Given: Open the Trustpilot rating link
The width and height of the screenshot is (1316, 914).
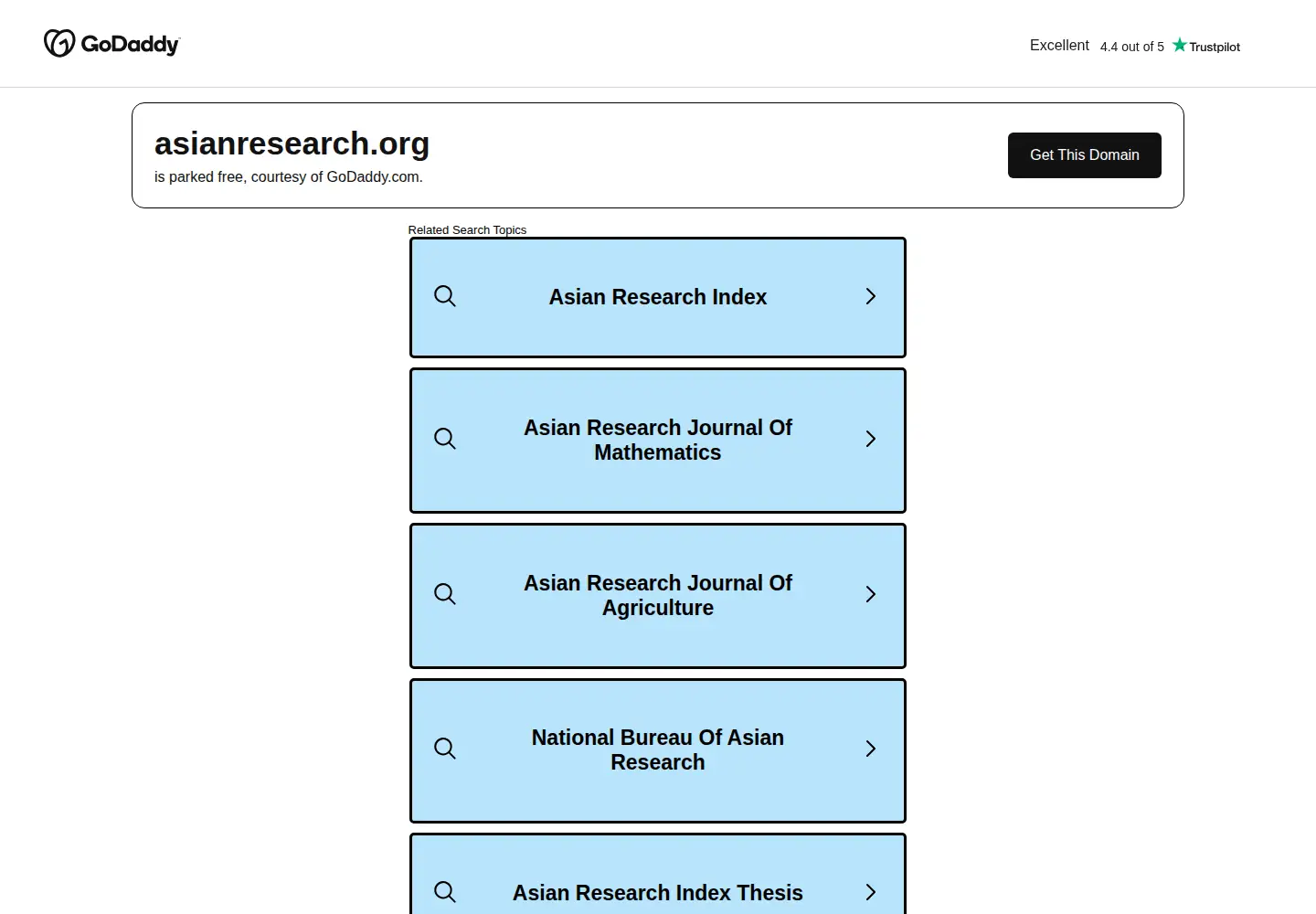Looking at the screenshot, I should click(x=1134, y=46).
